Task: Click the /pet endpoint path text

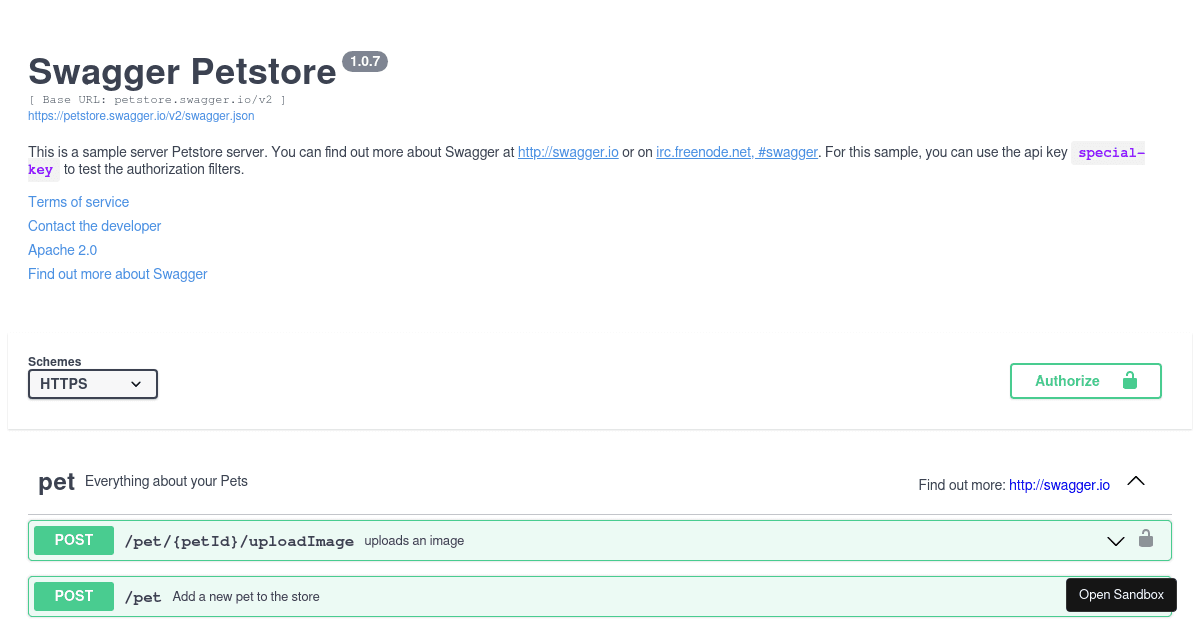Action: [143, 597]
